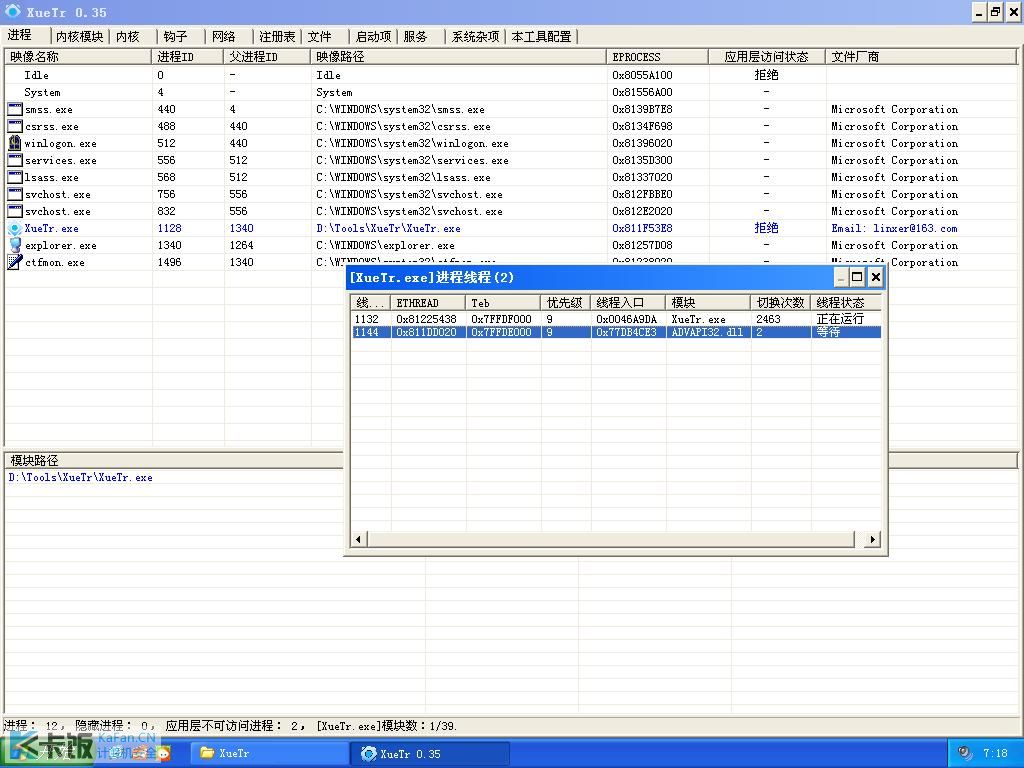Viewport: 1024px width, 768px height.
Task: Sort threads by Teb column header
Action: [504, 302]
